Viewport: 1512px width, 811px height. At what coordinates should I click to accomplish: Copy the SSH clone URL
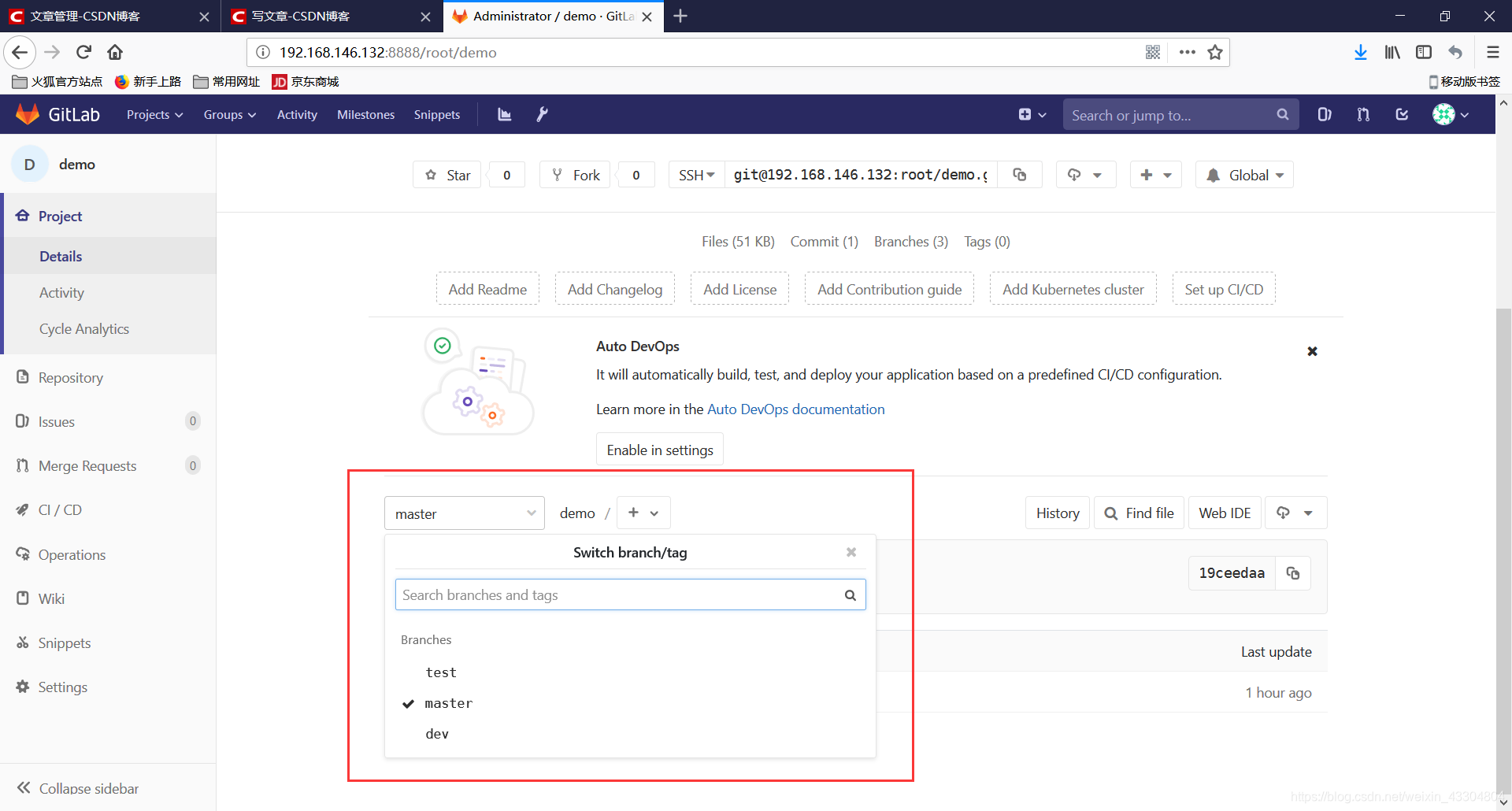point(1020,175)
